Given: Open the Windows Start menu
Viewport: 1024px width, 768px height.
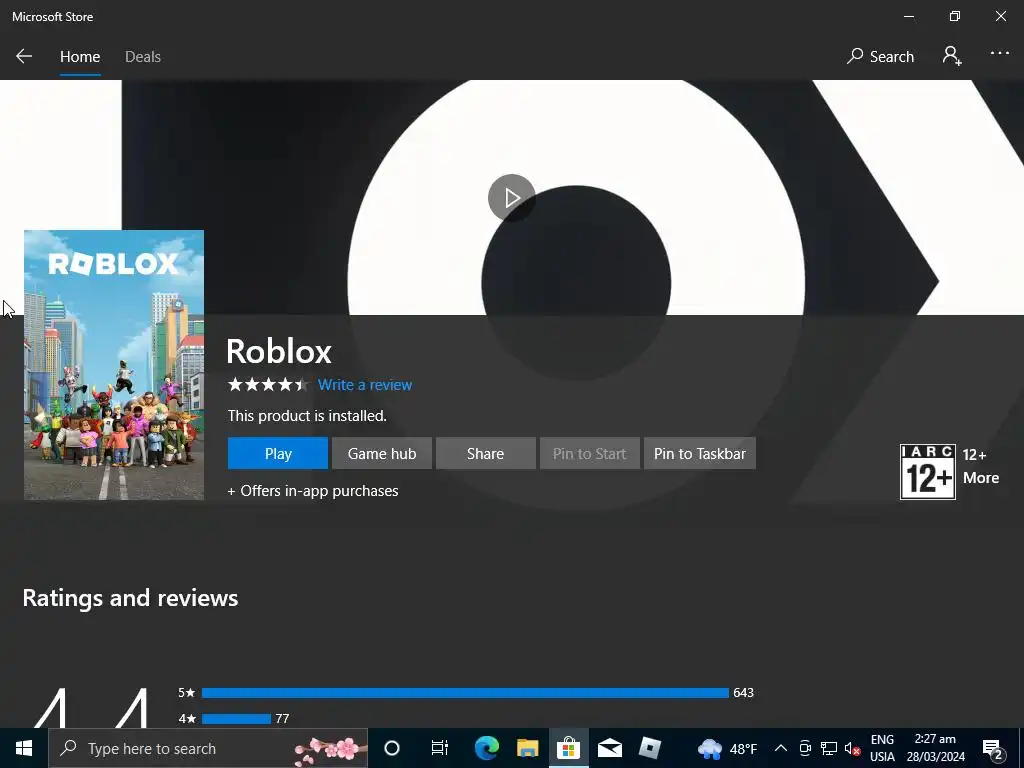Looking at the screenshot, I should (x=24, y=748).
